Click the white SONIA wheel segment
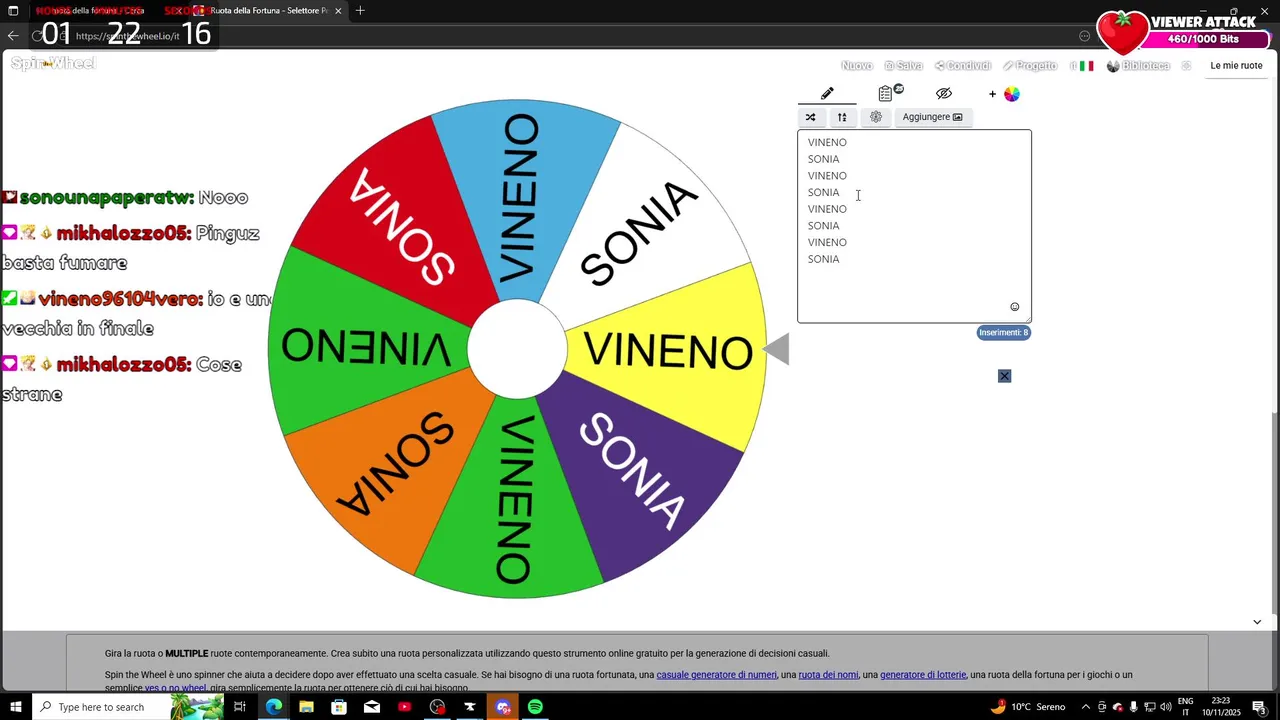Viewport: 1280px width, 720px height. tap(640, 230)
